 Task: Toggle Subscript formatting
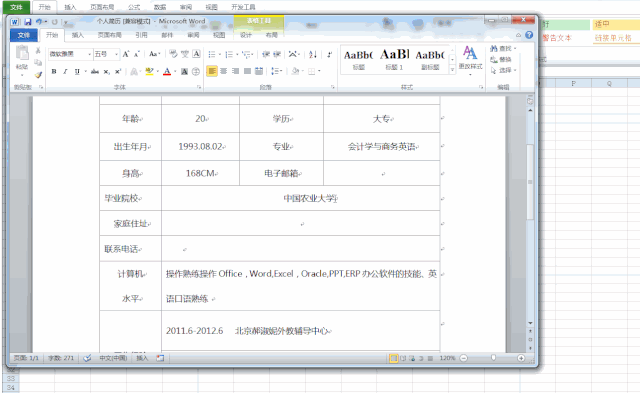(x=106, y=71)
